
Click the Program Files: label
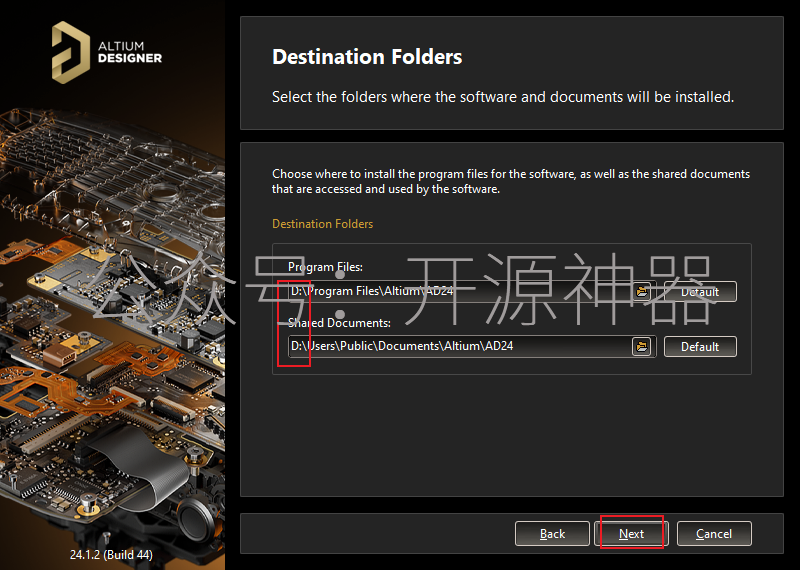coord(326,267)
